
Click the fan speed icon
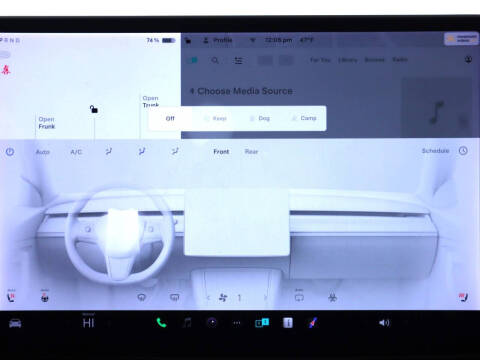(223, 297)
